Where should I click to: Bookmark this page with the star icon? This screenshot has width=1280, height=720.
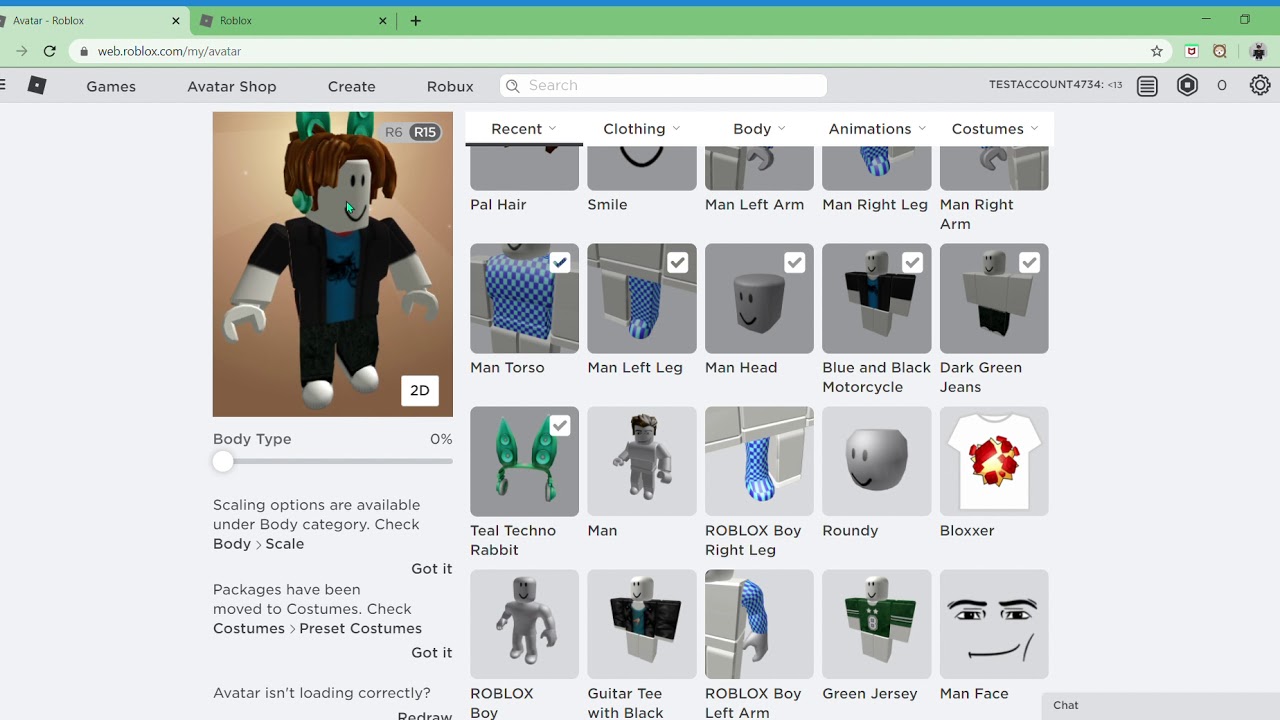(1157, 51)
